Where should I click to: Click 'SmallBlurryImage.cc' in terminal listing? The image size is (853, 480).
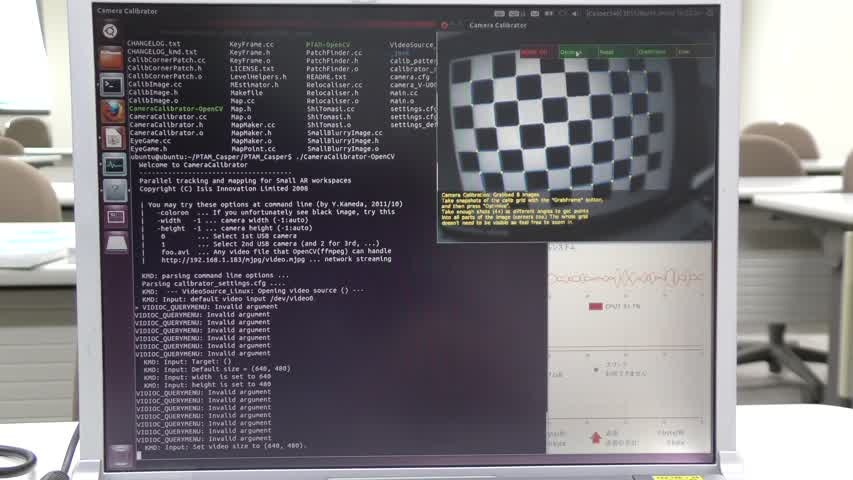[x=345, y=133]
